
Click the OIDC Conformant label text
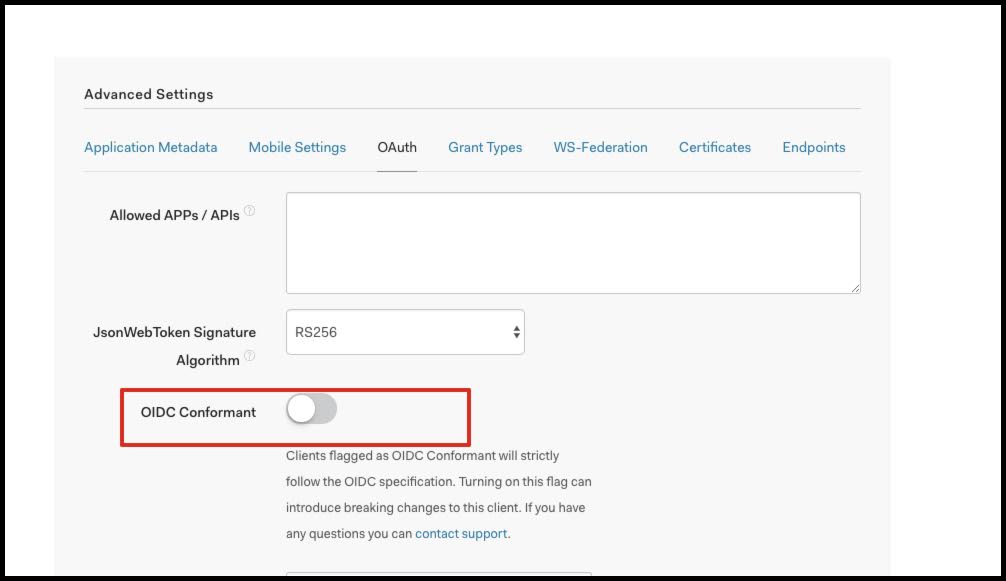tap(198, 412)
